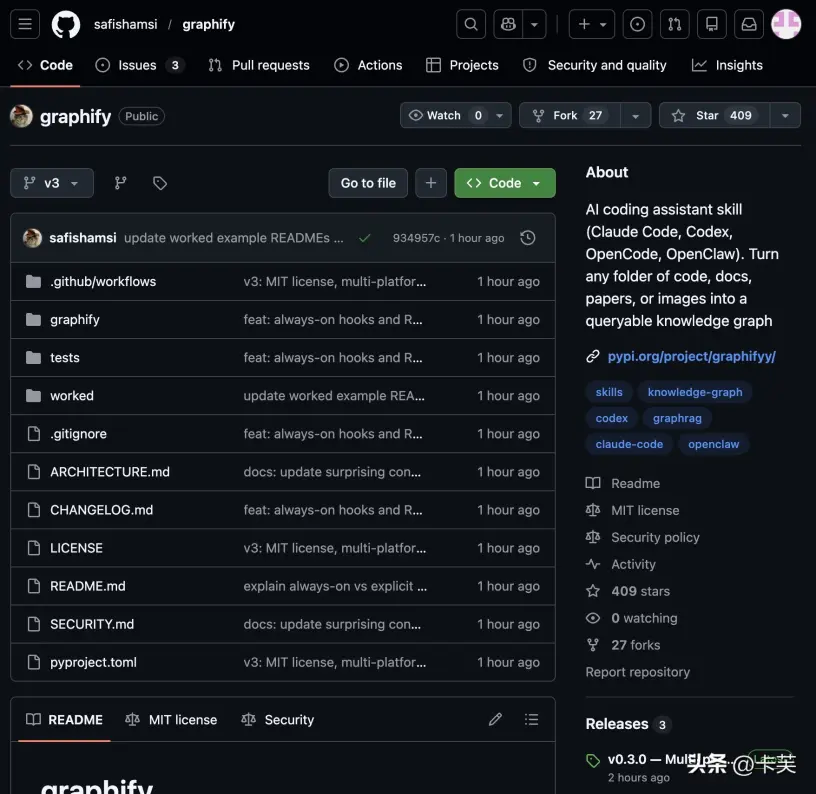Open the user profile avatar menu
The height and width of the screenshot is (794, 816).
(x=785, y=24)
